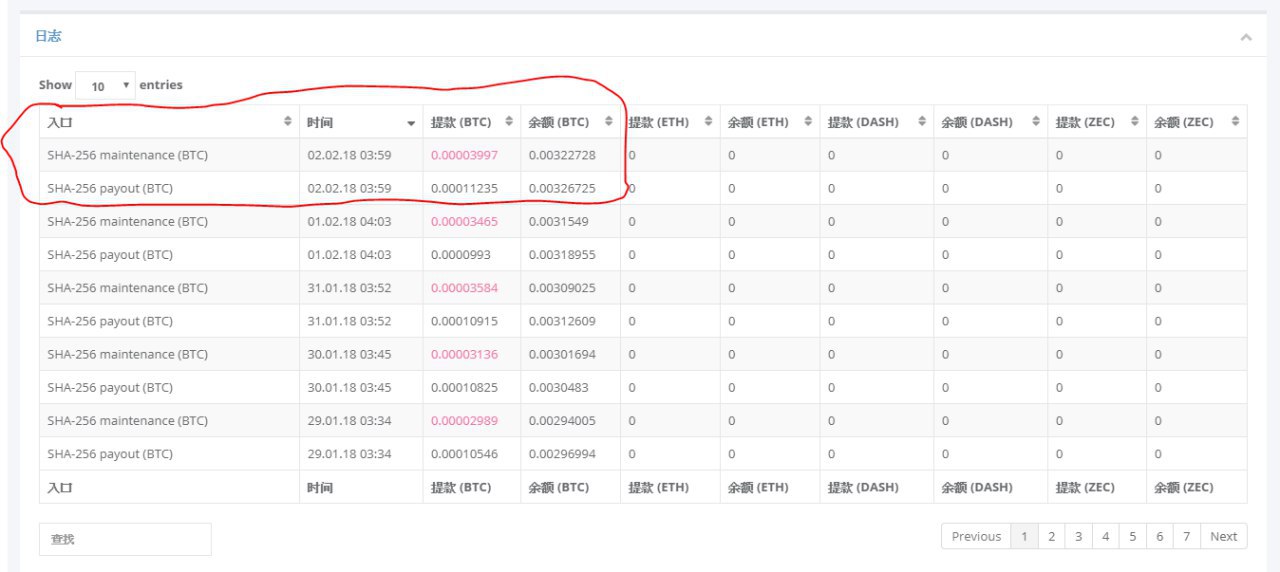Sort by 提款 (ETH) column icon
This screenshot has width=1280, height=572.
coord(708,122)
